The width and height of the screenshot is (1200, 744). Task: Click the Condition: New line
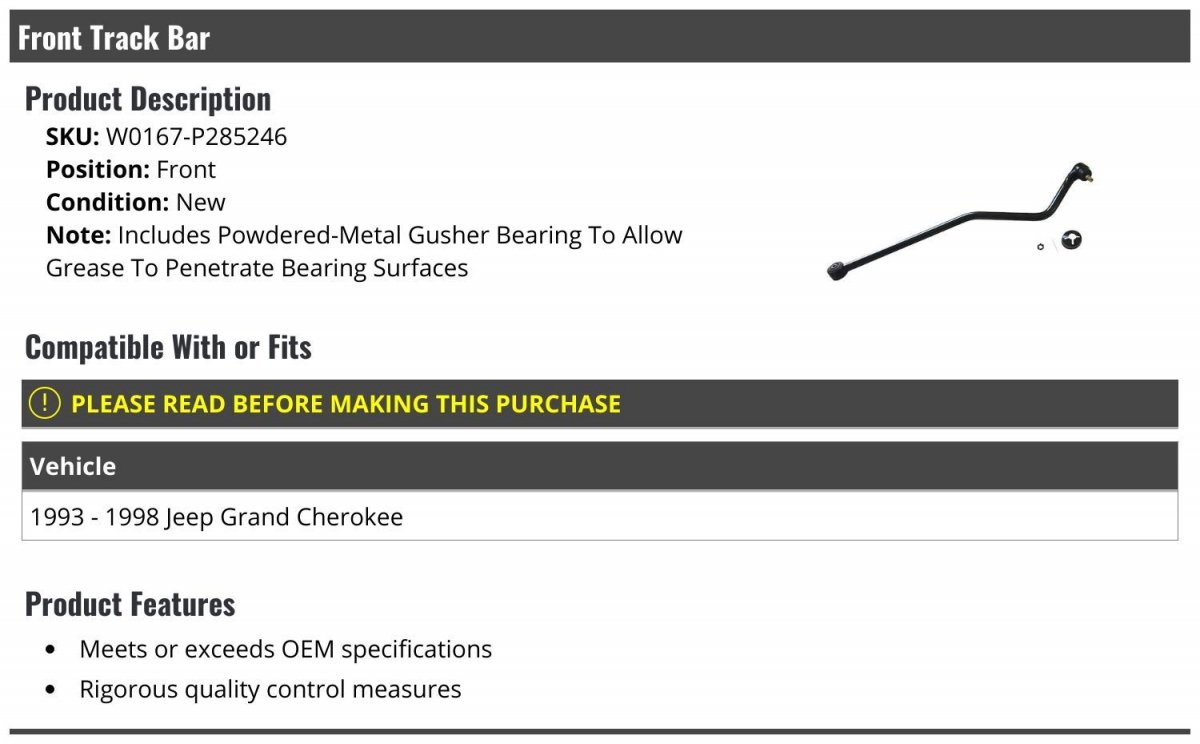tap(136, 202)
